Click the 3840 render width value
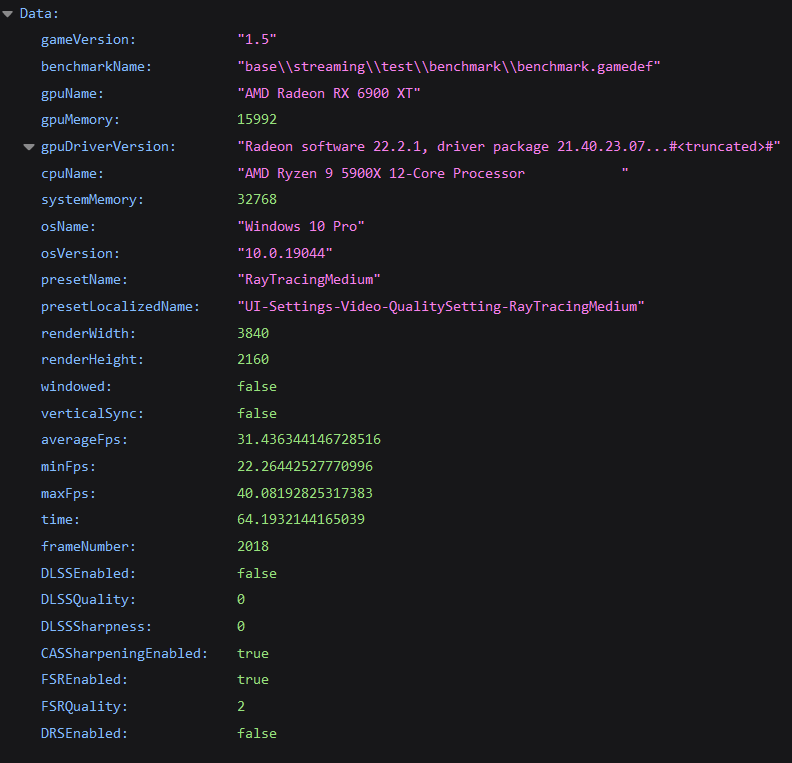The image size is (792, 763). [x=253, y=333]
